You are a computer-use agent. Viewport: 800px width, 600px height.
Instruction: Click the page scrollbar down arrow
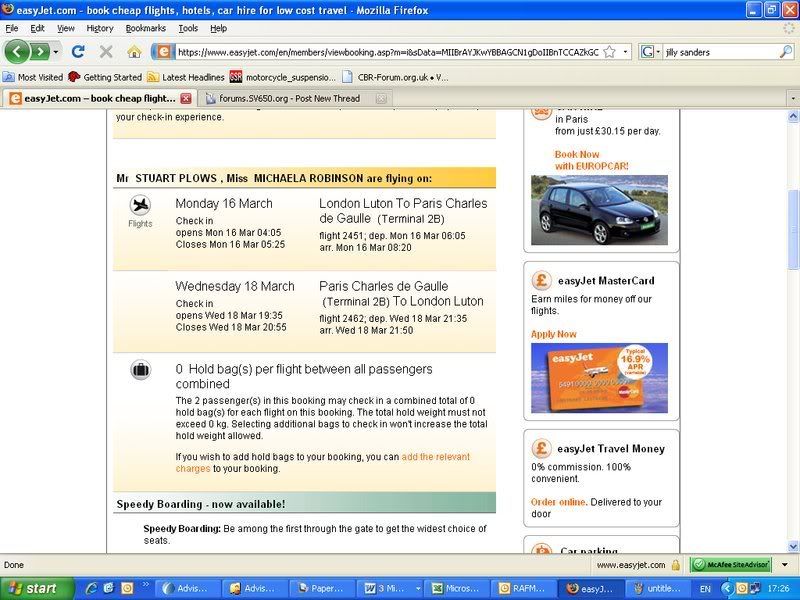793,546
